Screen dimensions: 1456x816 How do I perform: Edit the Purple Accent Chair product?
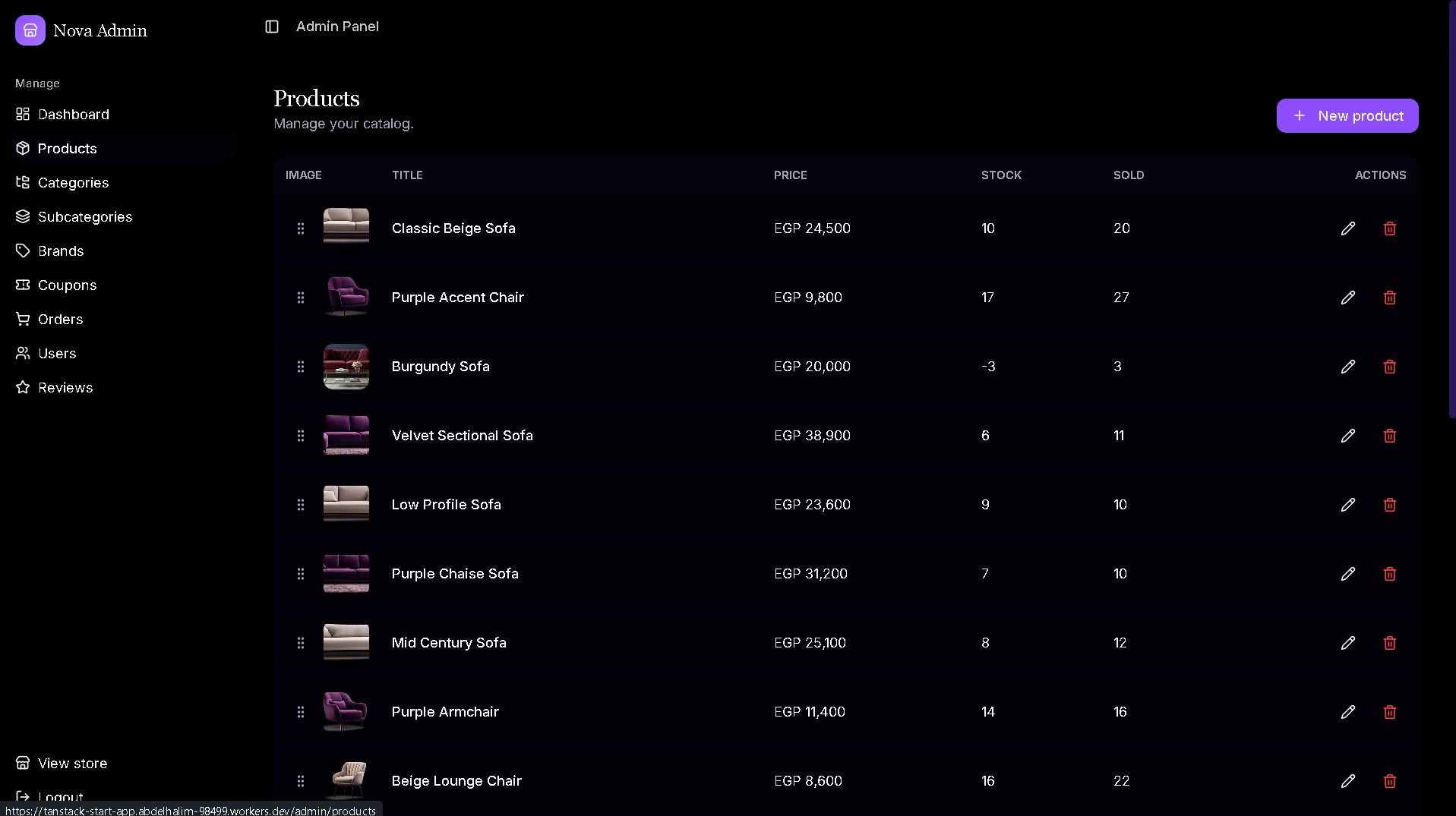point(1348,298)
